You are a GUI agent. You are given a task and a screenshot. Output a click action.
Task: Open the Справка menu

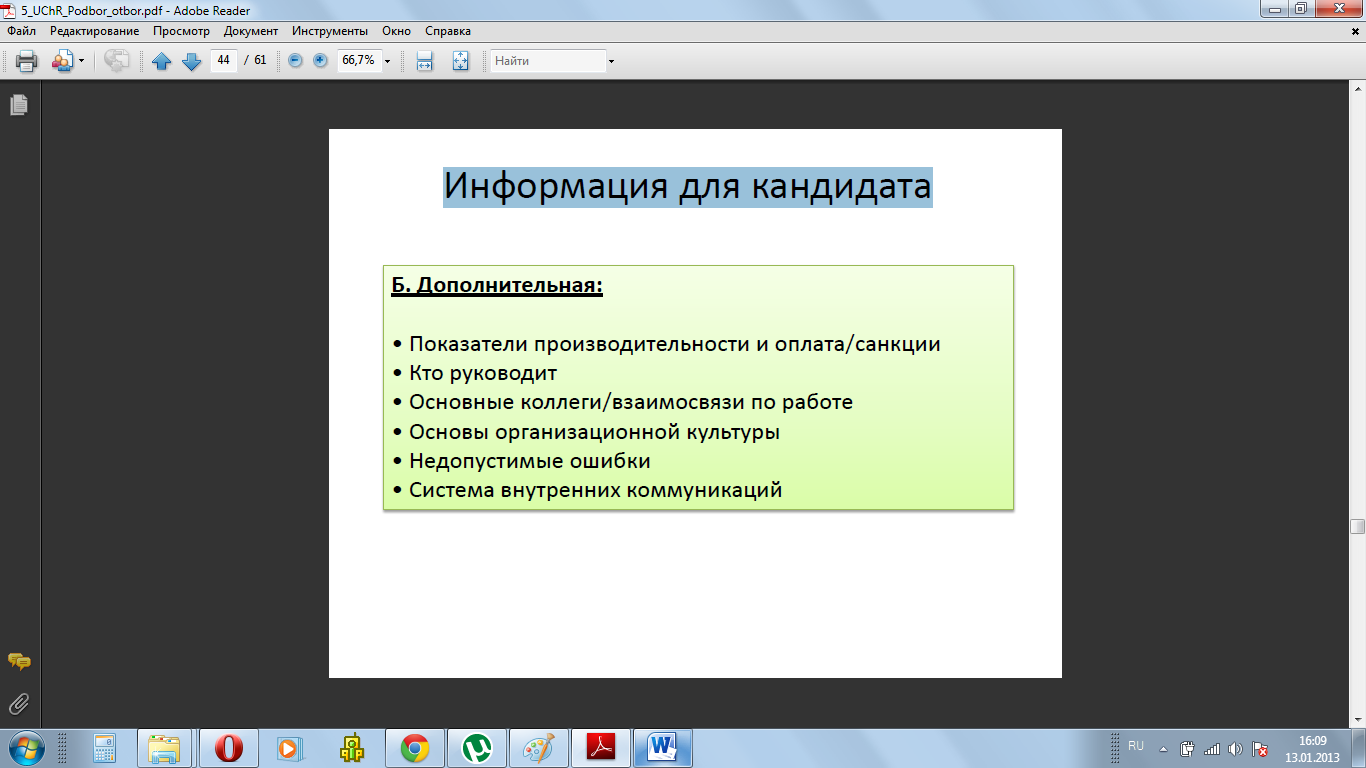pos(448,31)
